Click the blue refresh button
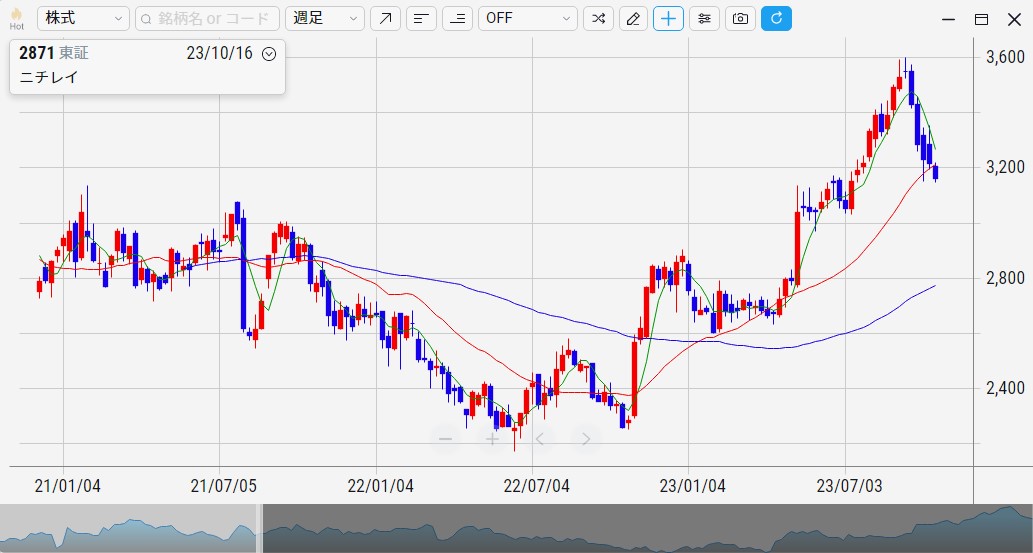Screen dimensions: 1033x553 coord(776,18)
